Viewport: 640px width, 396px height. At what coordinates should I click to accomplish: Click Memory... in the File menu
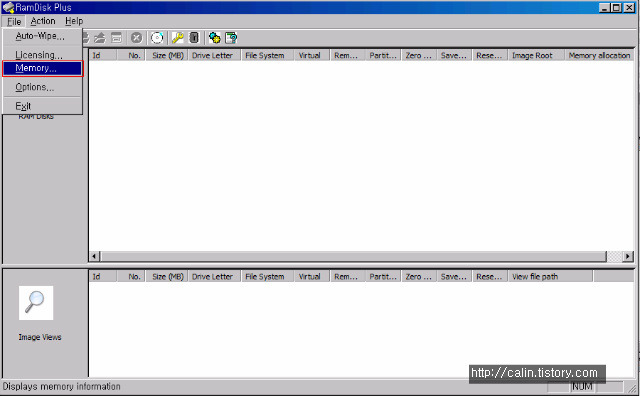coord(42,68)
